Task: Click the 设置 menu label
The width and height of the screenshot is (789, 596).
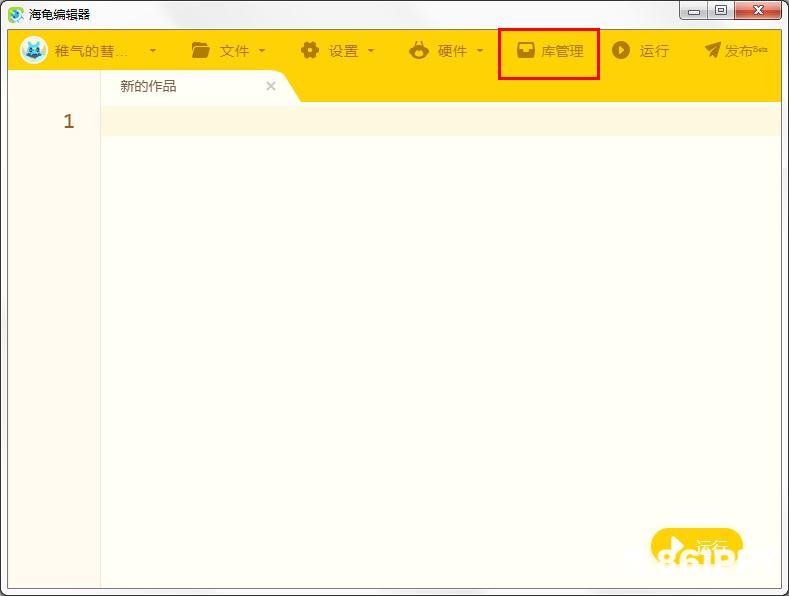Action: point(344,51)
